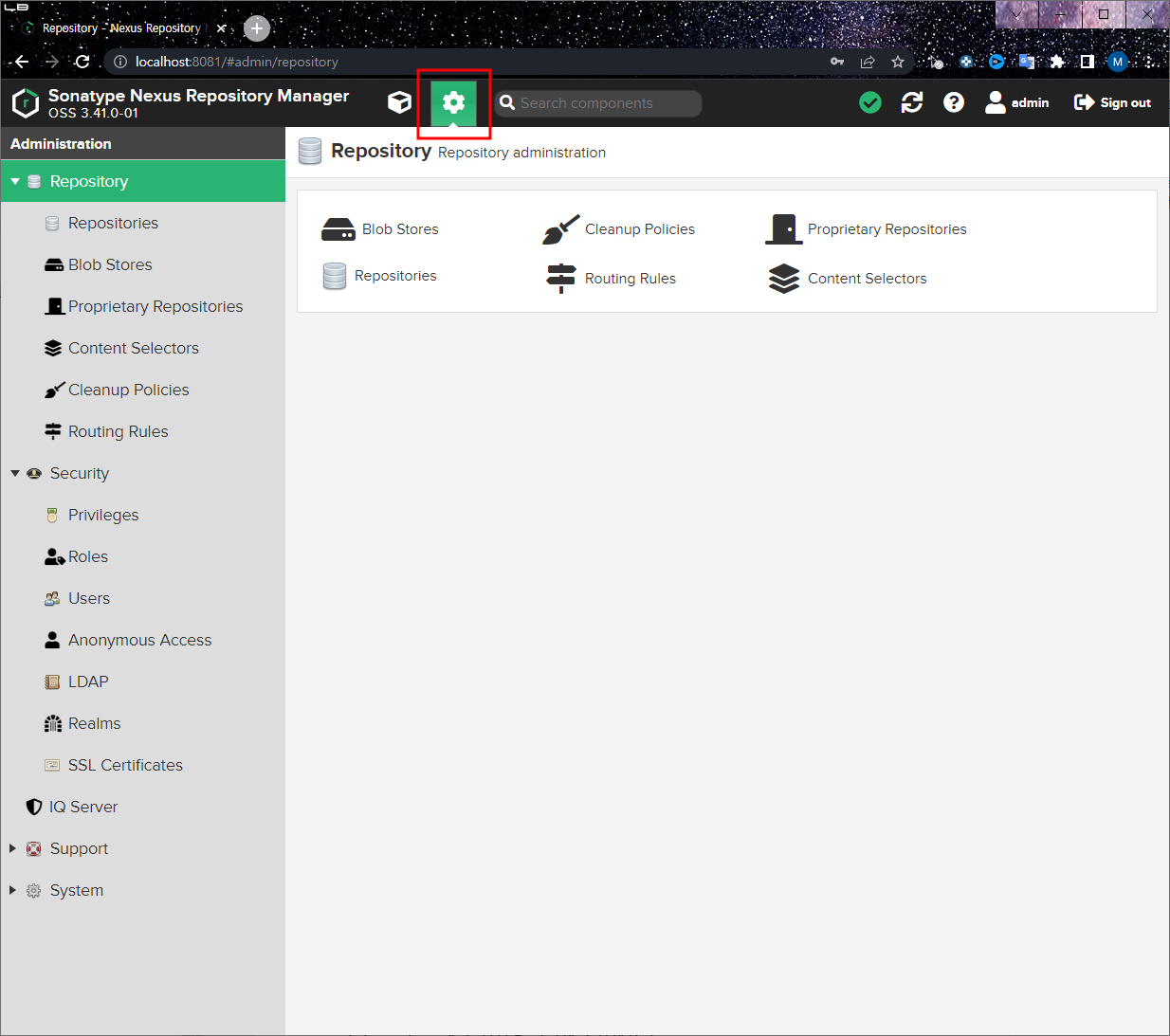
Task: Click the Proprietary Repositories door icon in main panel
Action: tap(784, 229)
